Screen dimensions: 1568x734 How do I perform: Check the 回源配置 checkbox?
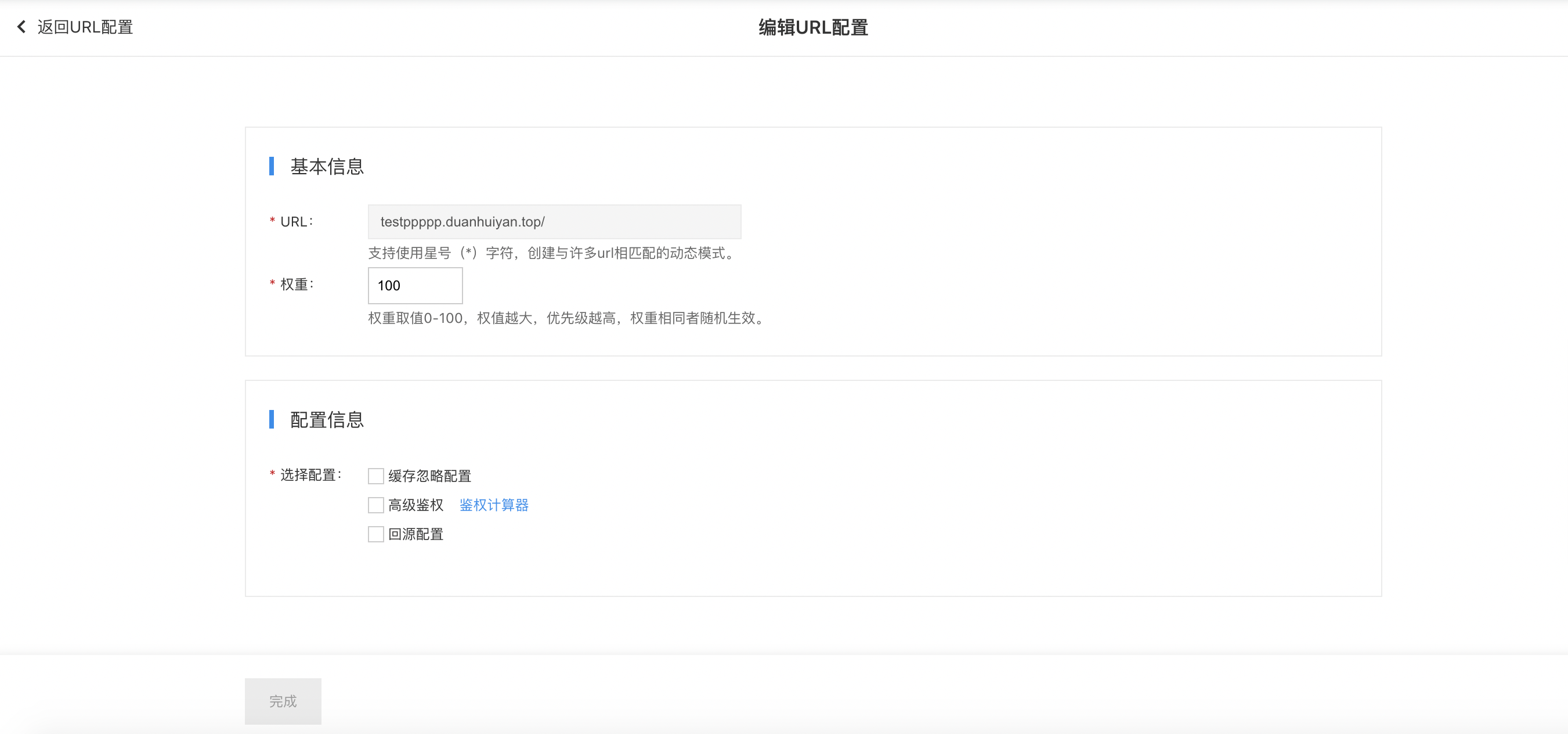(x=375, y=534)
